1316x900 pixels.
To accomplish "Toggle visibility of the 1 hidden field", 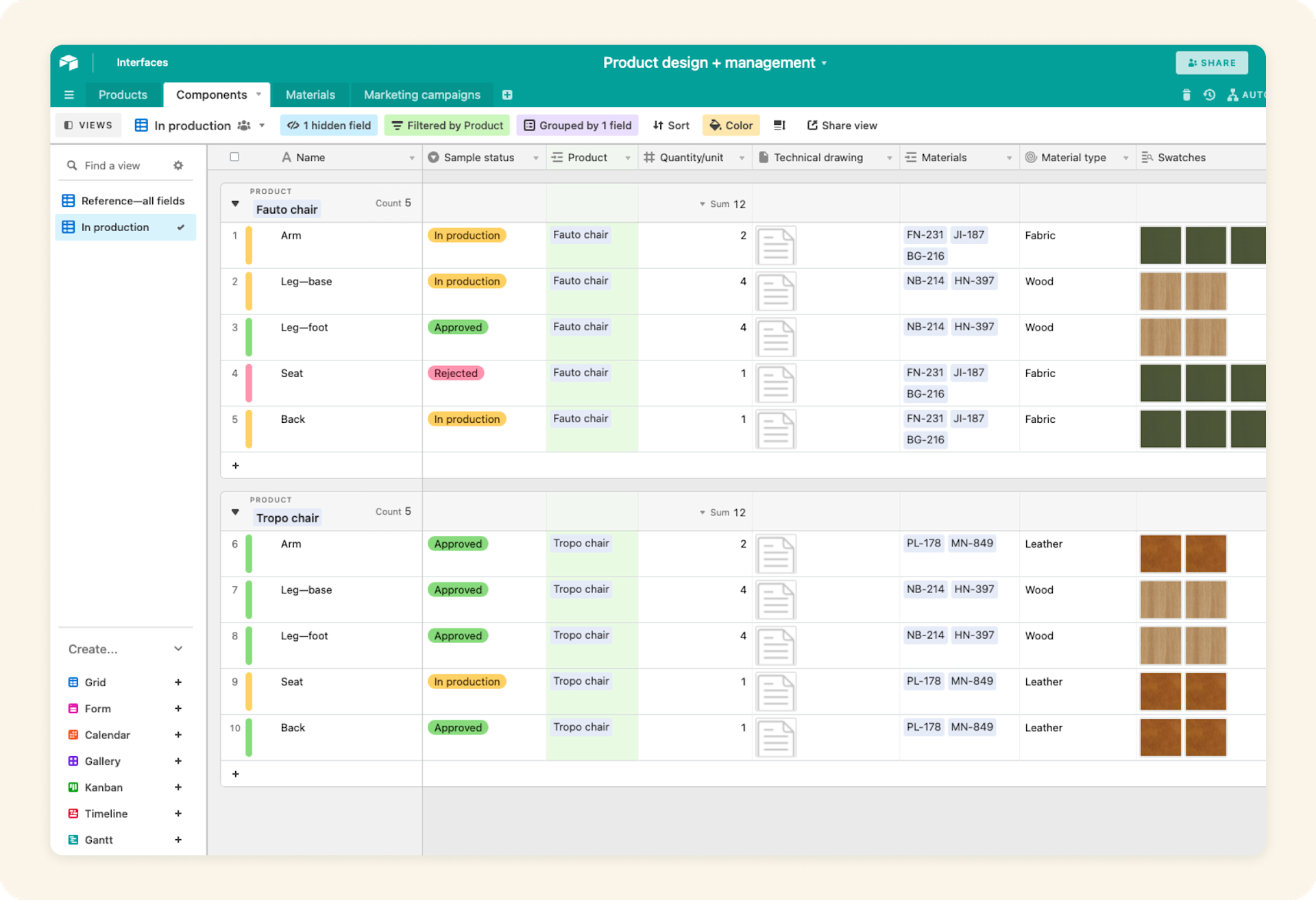I will (328, 125).
